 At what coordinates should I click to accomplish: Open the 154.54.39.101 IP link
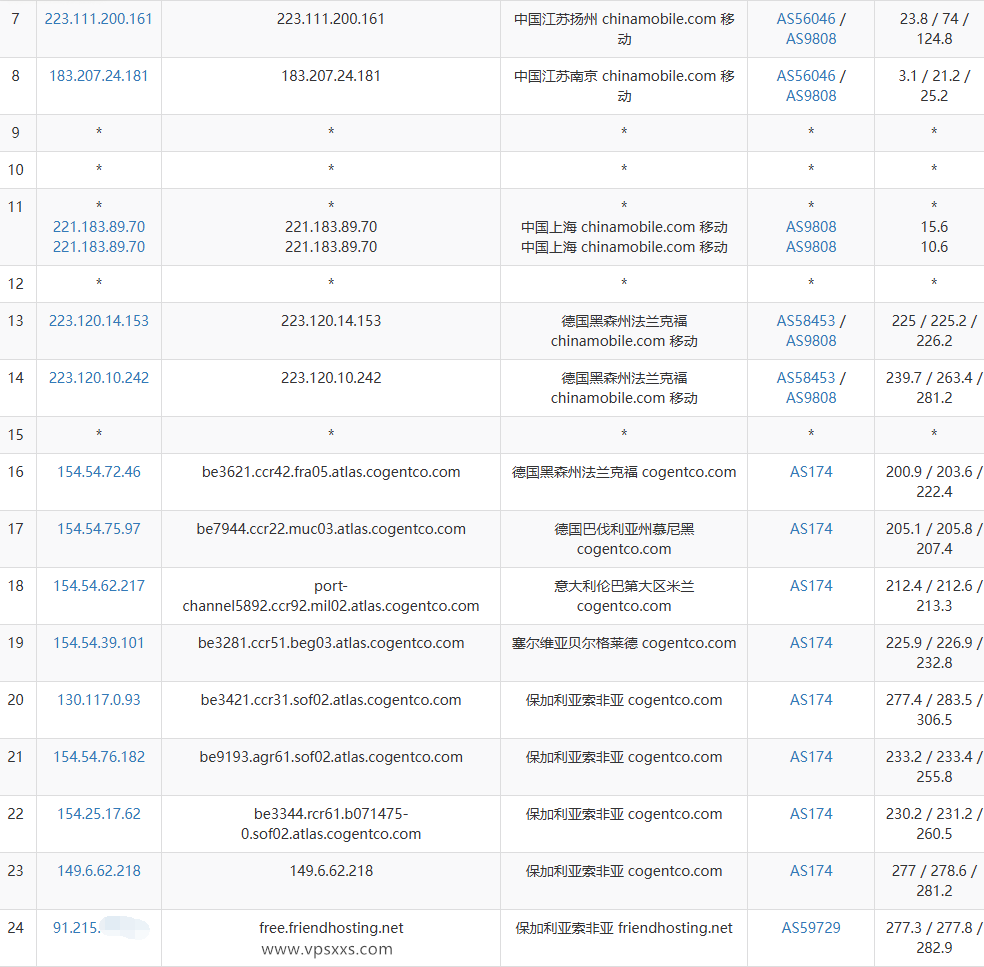[99, 643]
